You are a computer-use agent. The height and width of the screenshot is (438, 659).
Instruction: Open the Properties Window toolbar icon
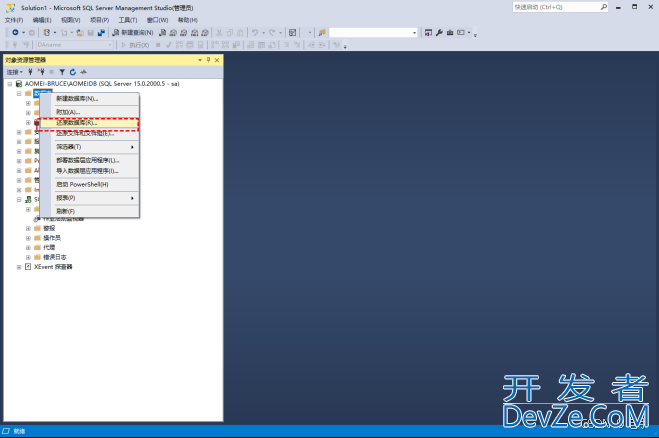(x=428, y=32)
